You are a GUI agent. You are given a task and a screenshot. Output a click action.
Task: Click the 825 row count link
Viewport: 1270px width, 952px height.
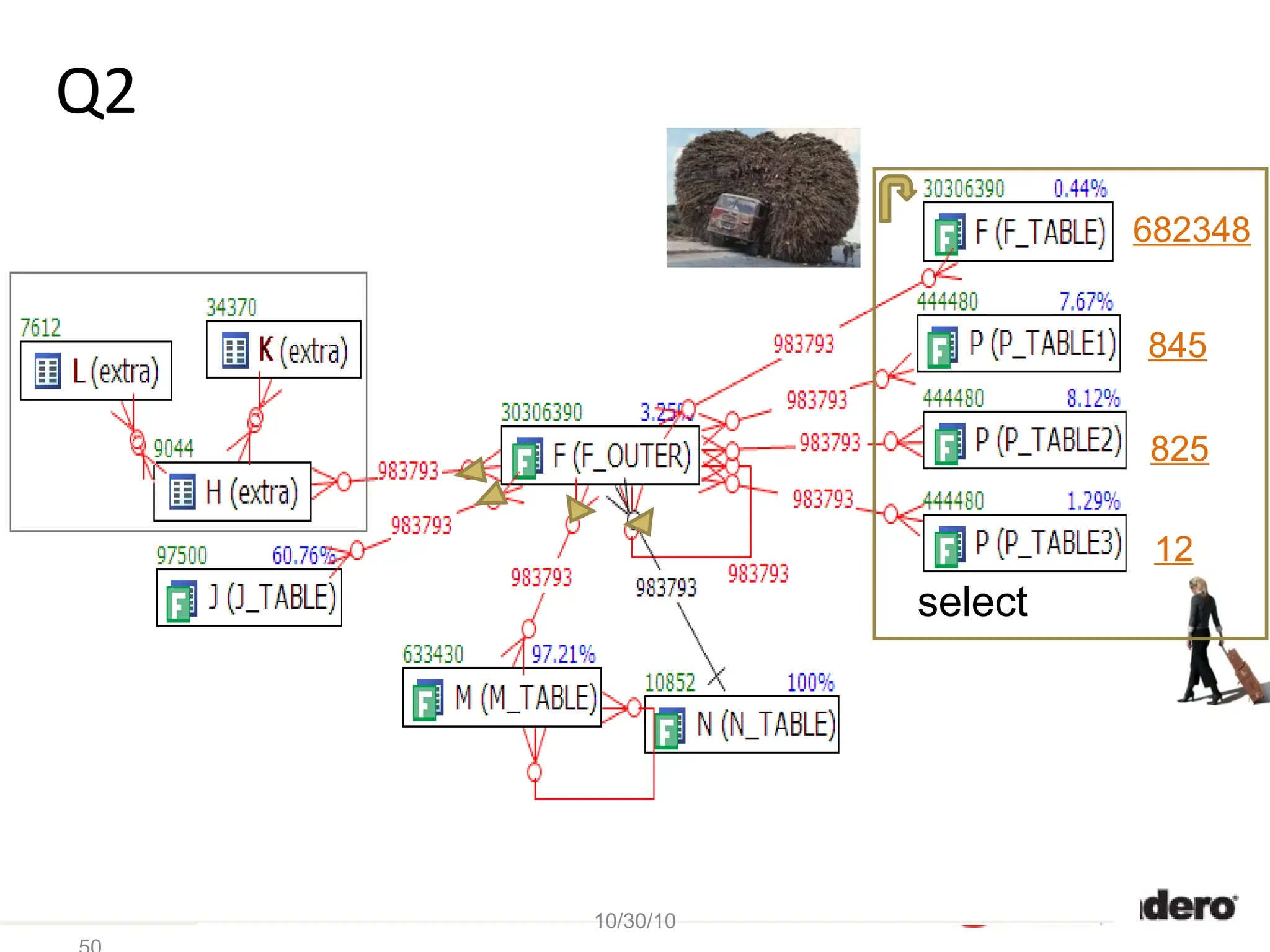pos(1179,449)
